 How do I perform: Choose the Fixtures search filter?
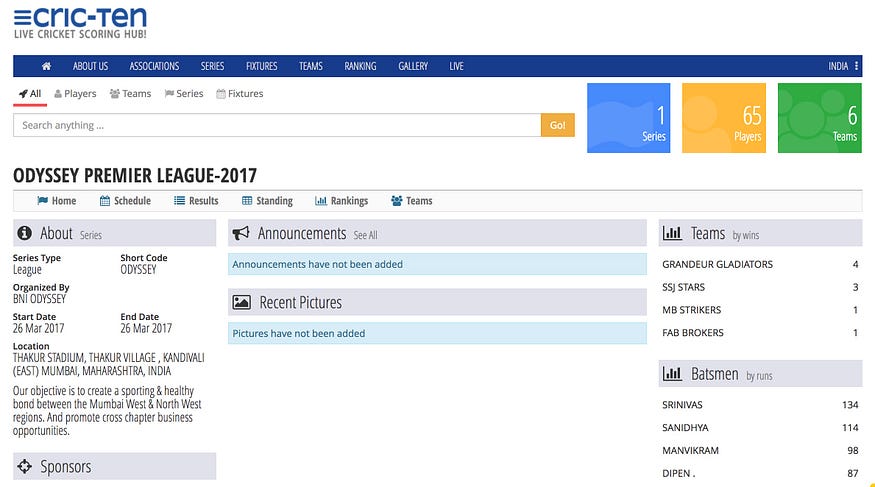(240, 94)
